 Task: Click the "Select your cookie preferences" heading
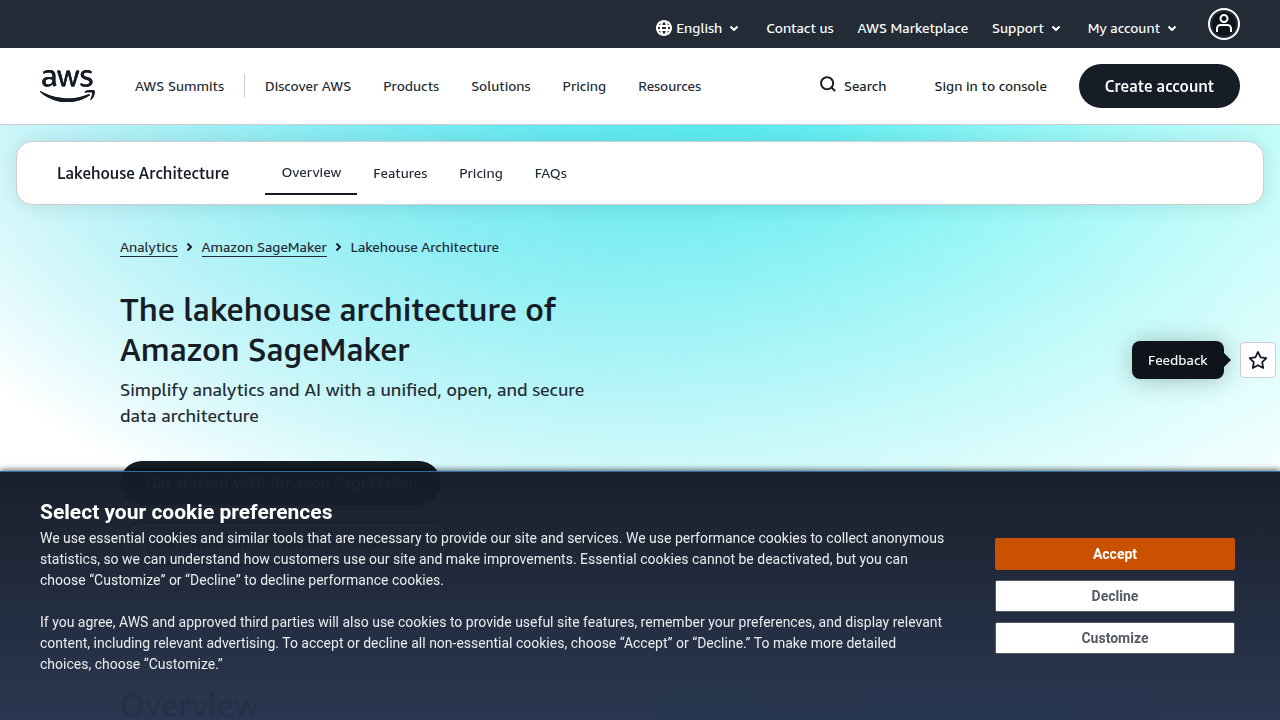186,512
